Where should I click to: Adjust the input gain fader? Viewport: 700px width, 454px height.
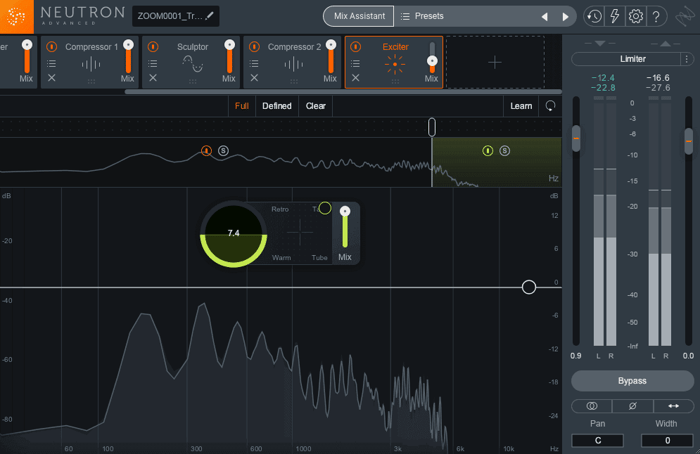click(x=576, y=138)
